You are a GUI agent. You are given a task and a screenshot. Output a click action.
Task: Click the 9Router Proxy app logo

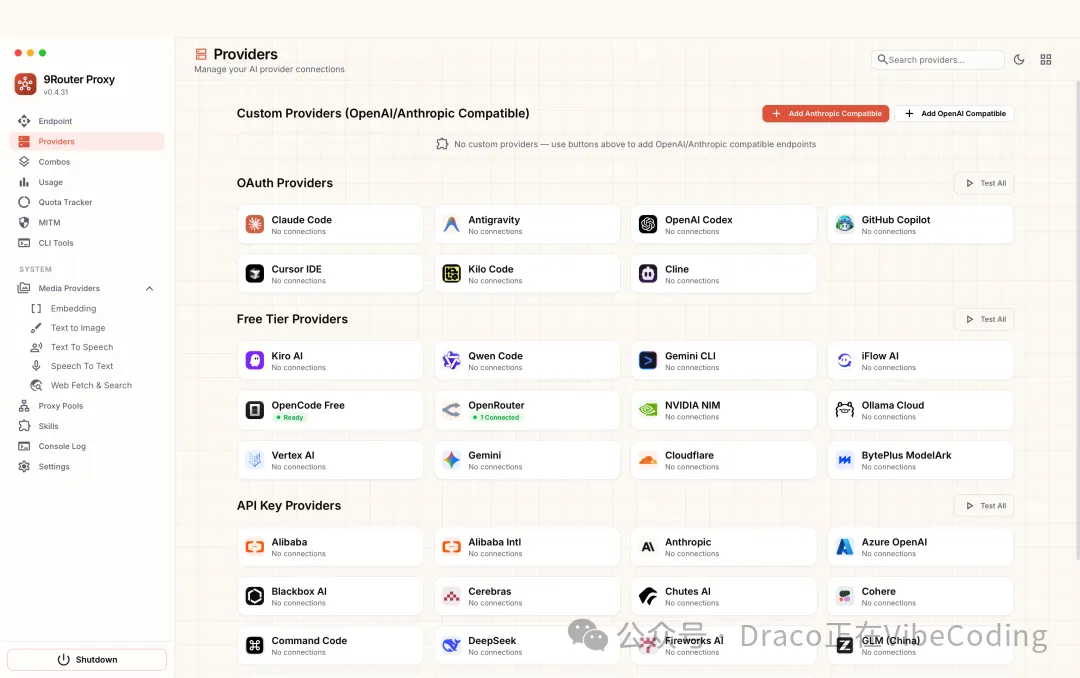click(x=25, y=84)
